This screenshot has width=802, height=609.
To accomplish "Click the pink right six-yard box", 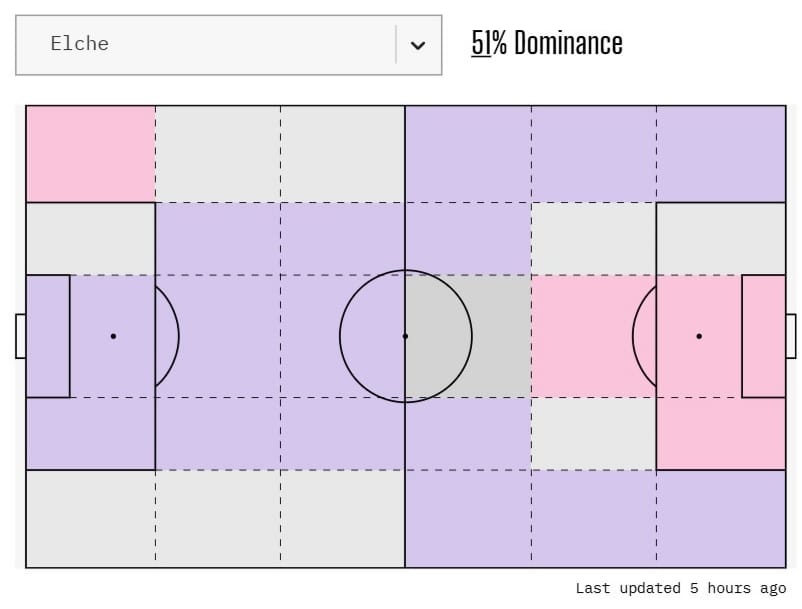I will pos(764,336).
